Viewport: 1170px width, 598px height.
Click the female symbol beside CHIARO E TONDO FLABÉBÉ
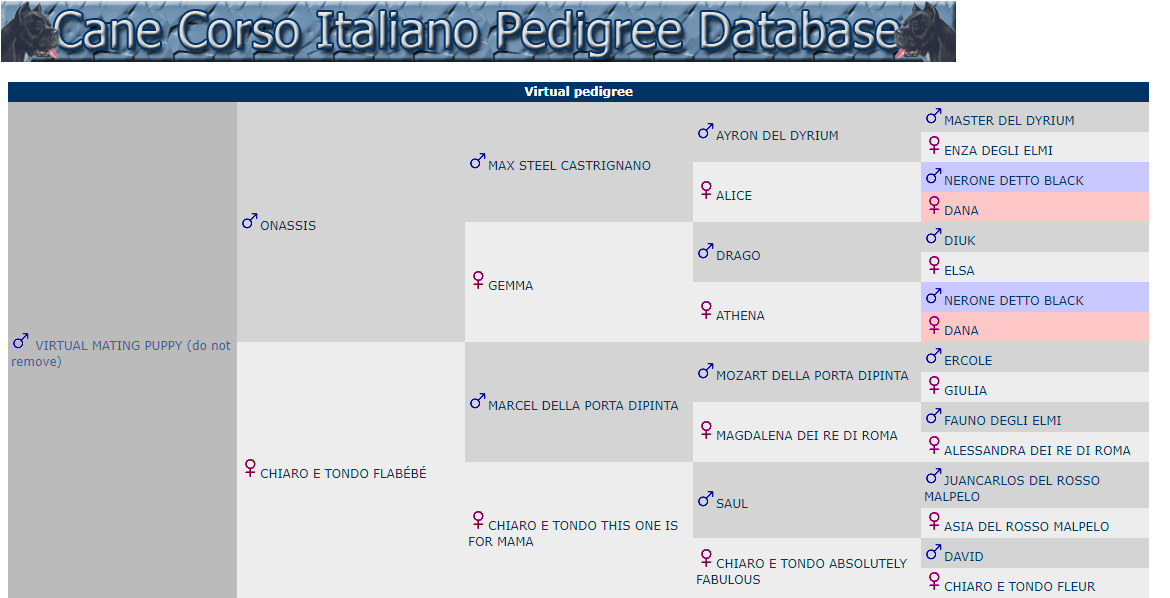pos(250,468)
